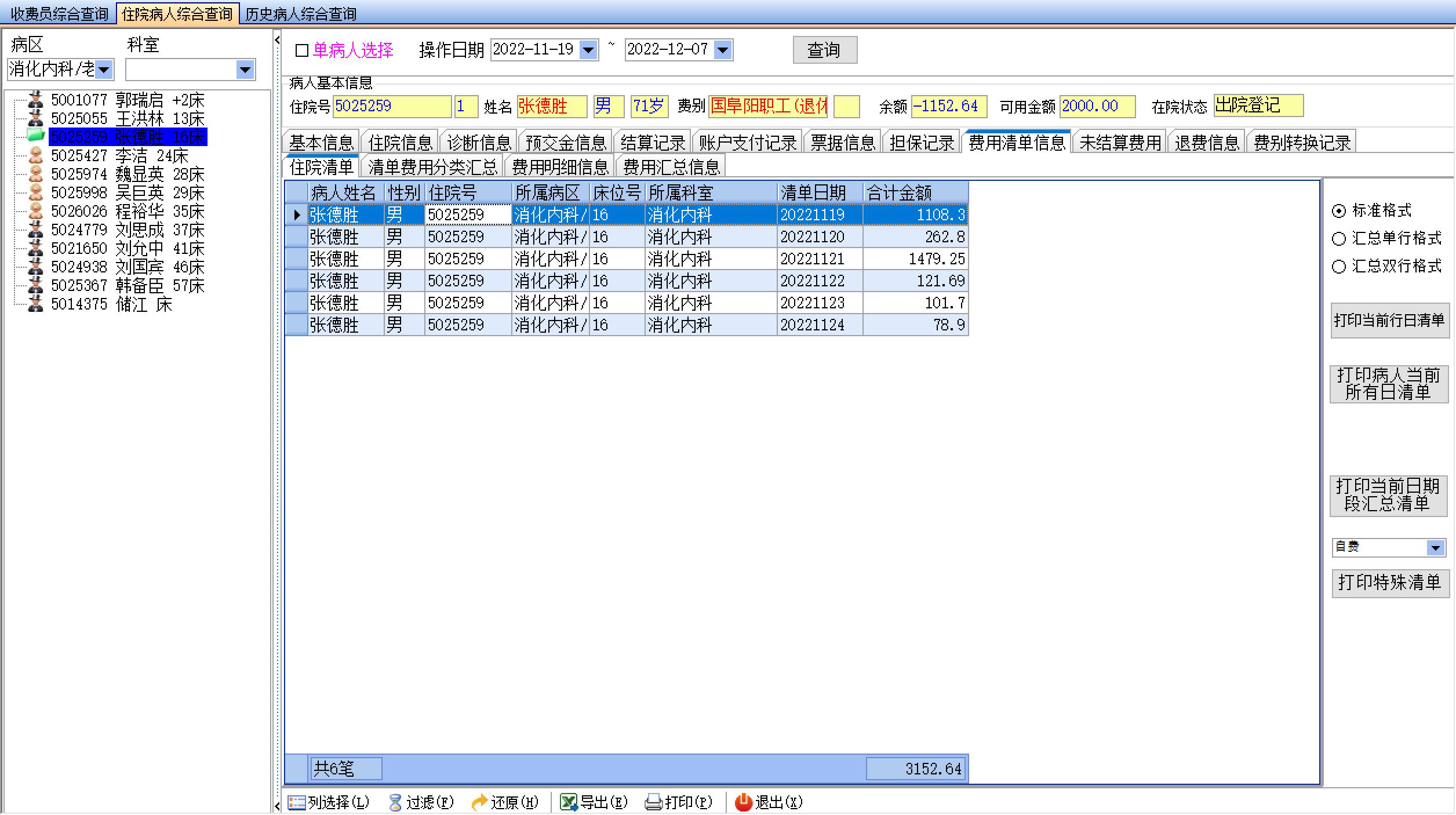The width and height of the screenshot is (1456, 815).
Task: Click the printer (打印) icon
Action: [653, 802]
